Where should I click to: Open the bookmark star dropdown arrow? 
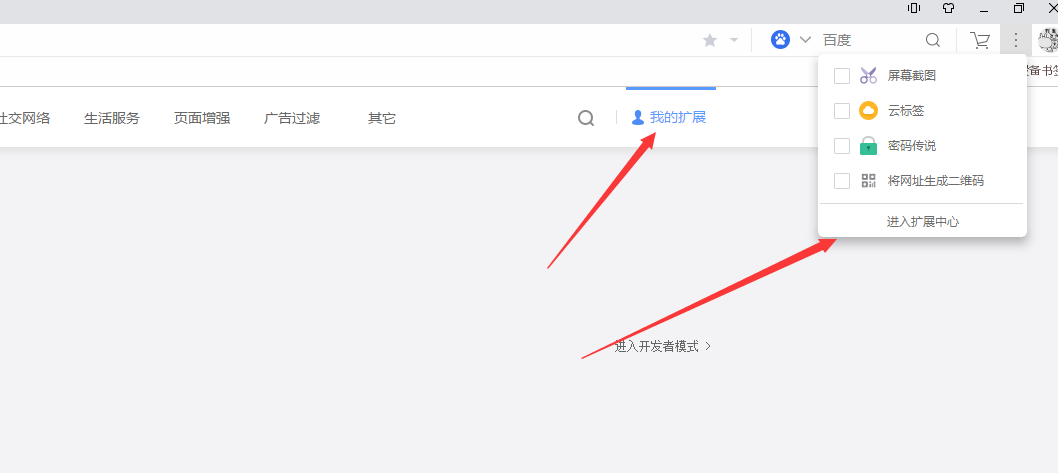pos(734,40)
